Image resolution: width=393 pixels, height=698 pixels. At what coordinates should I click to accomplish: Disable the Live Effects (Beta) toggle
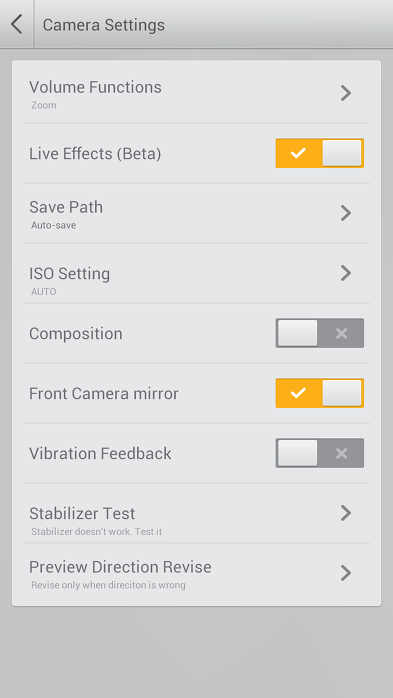click(320, 153)
